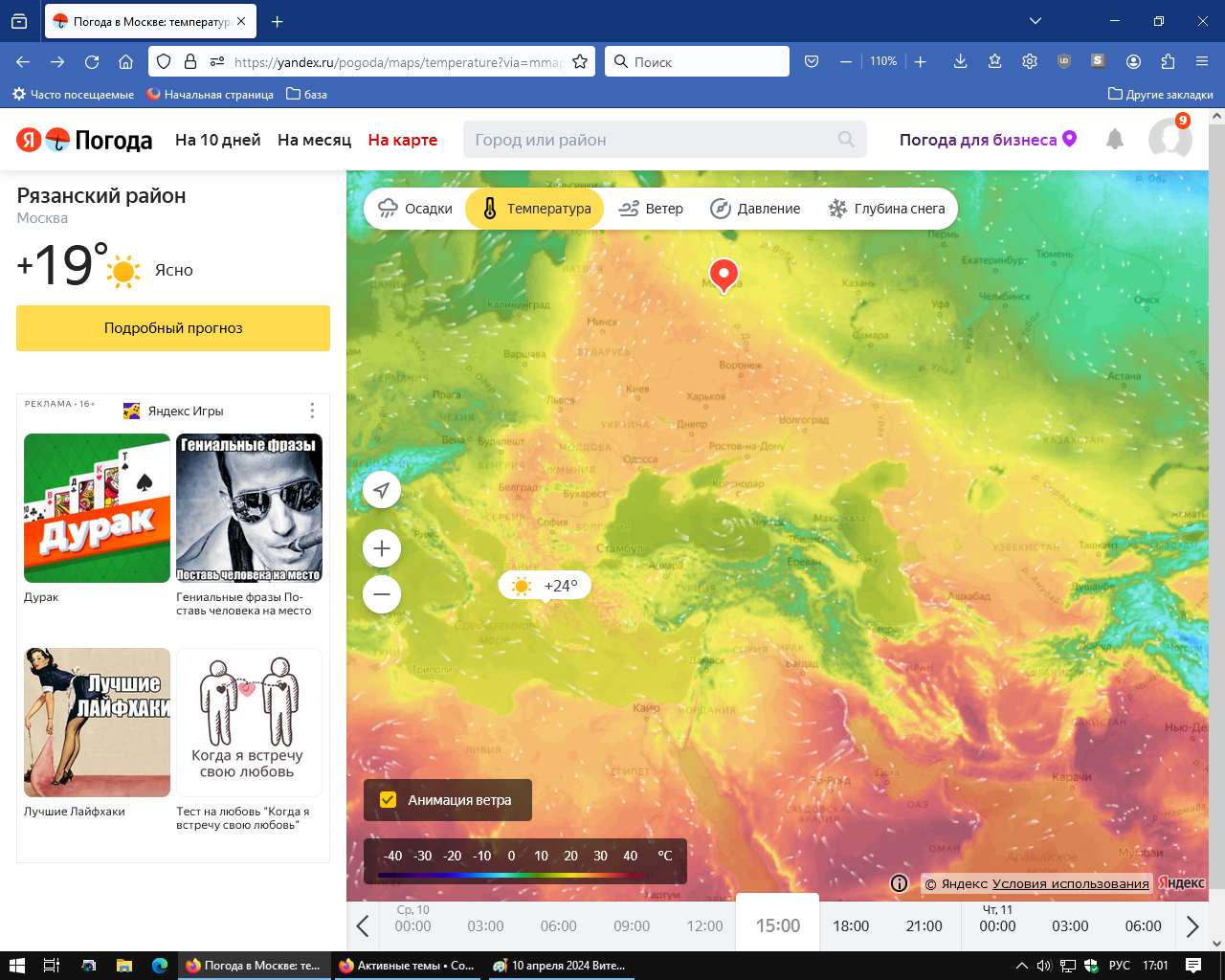The height and width of the screenshot is (980, 1225).
Task: Switch map layer to Ветер
Action: pyautogui.click(x=651, y=209)
